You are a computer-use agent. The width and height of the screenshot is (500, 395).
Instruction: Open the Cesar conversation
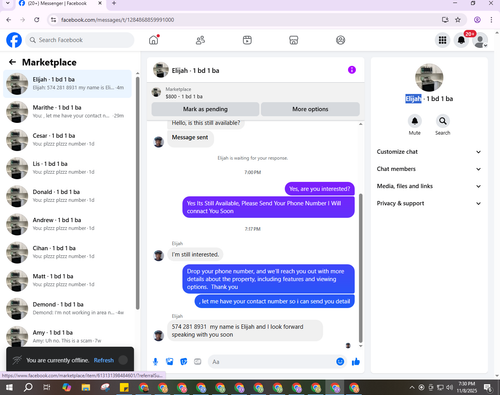click(x=68, y=140)
